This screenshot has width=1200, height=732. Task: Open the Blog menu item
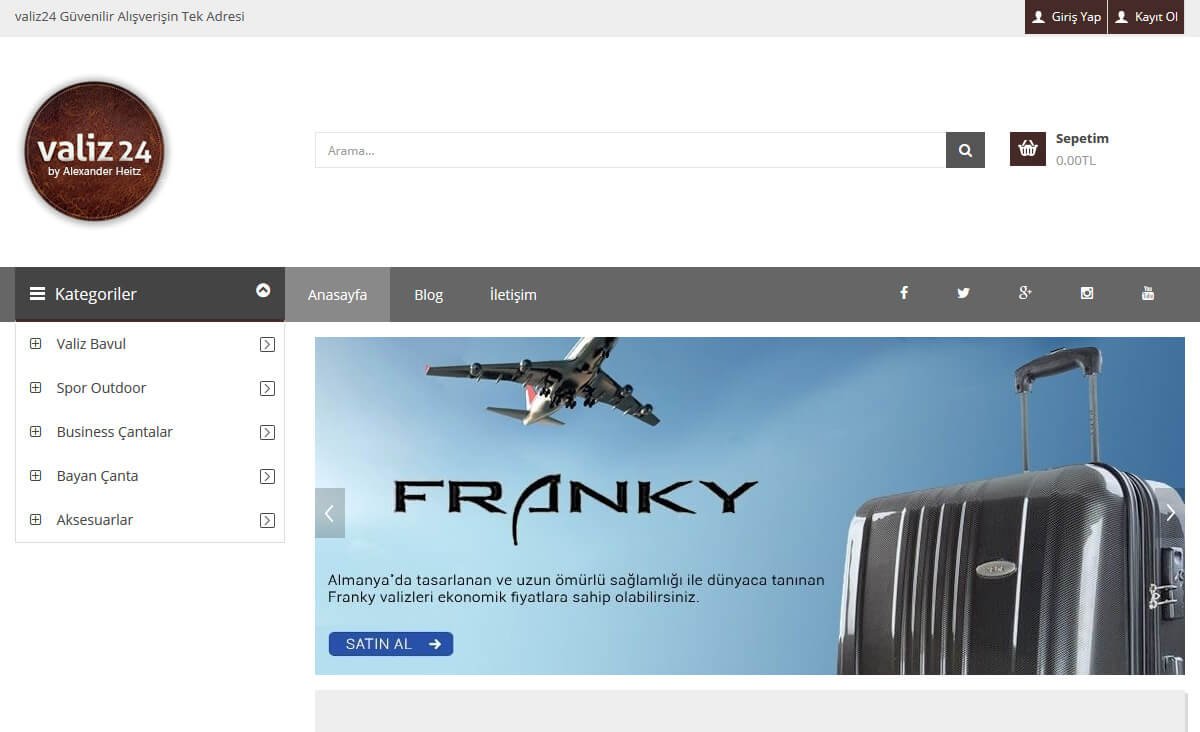pos(428,294)
